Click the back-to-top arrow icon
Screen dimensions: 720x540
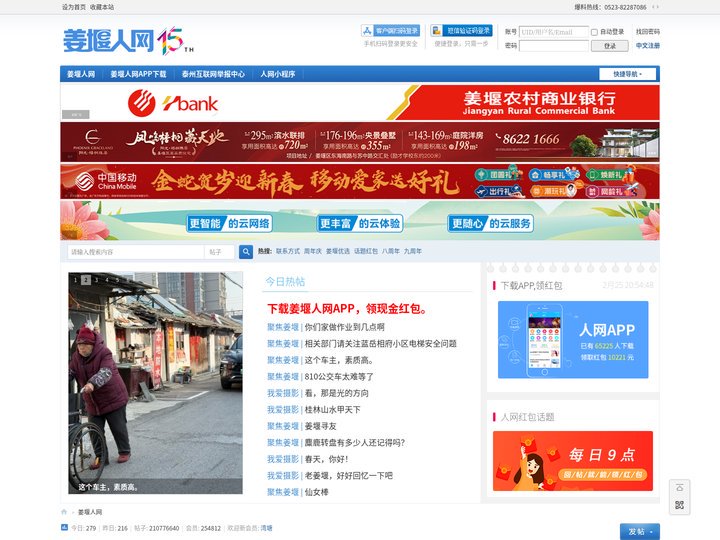(679, 488)
